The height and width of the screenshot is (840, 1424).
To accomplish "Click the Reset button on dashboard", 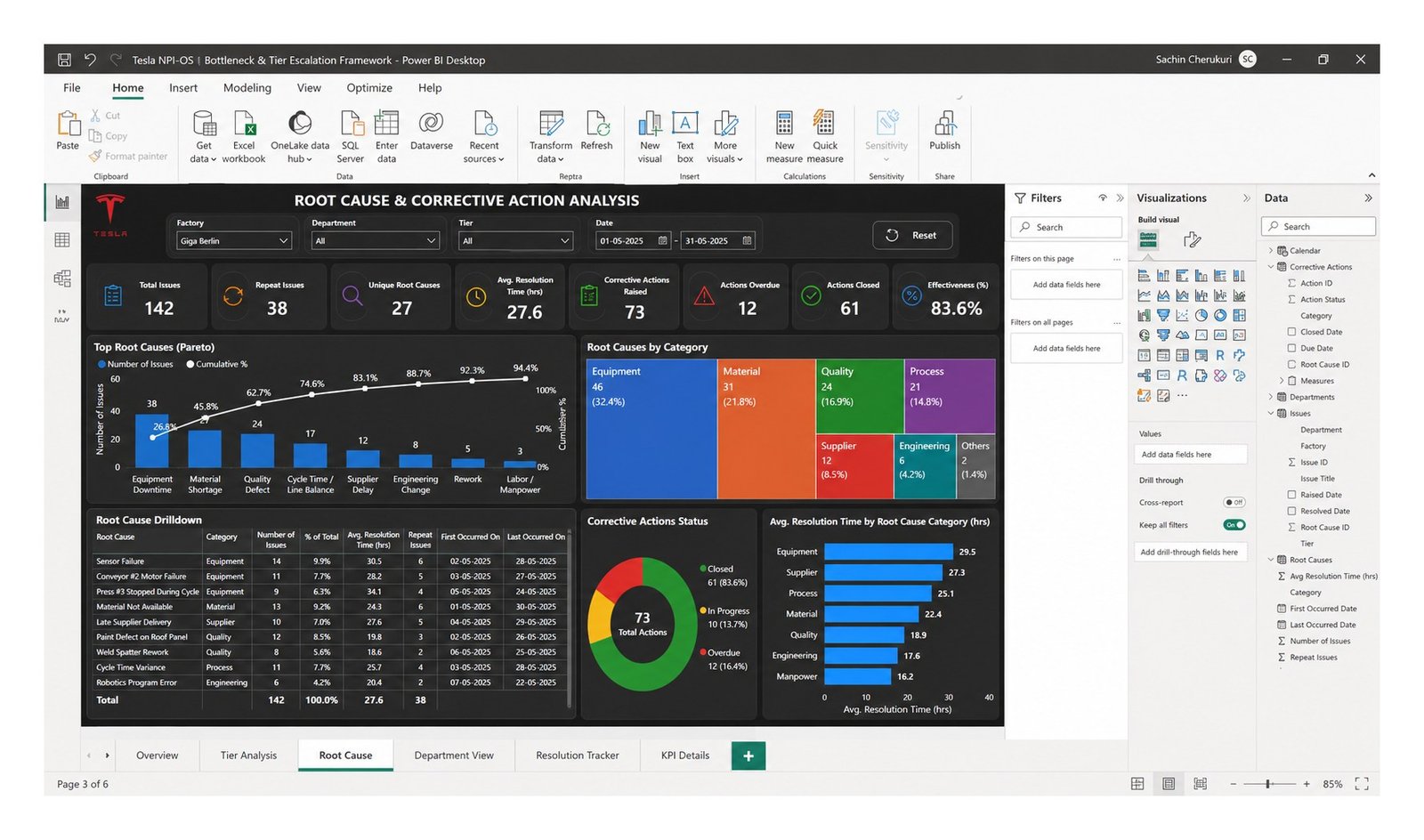I will coord(912,235).
